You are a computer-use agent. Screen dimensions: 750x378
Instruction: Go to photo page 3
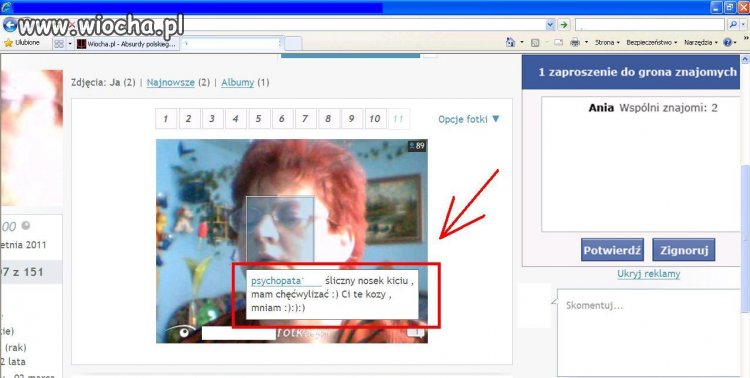(212, 119)
